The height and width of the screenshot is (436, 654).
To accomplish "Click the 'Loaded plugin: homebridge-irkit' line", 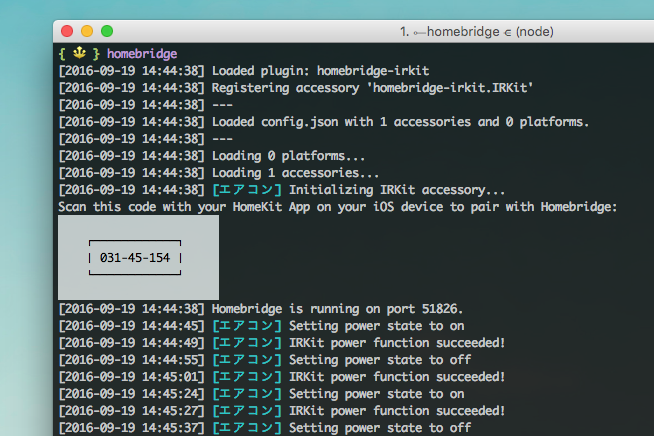I will (244, 71).
